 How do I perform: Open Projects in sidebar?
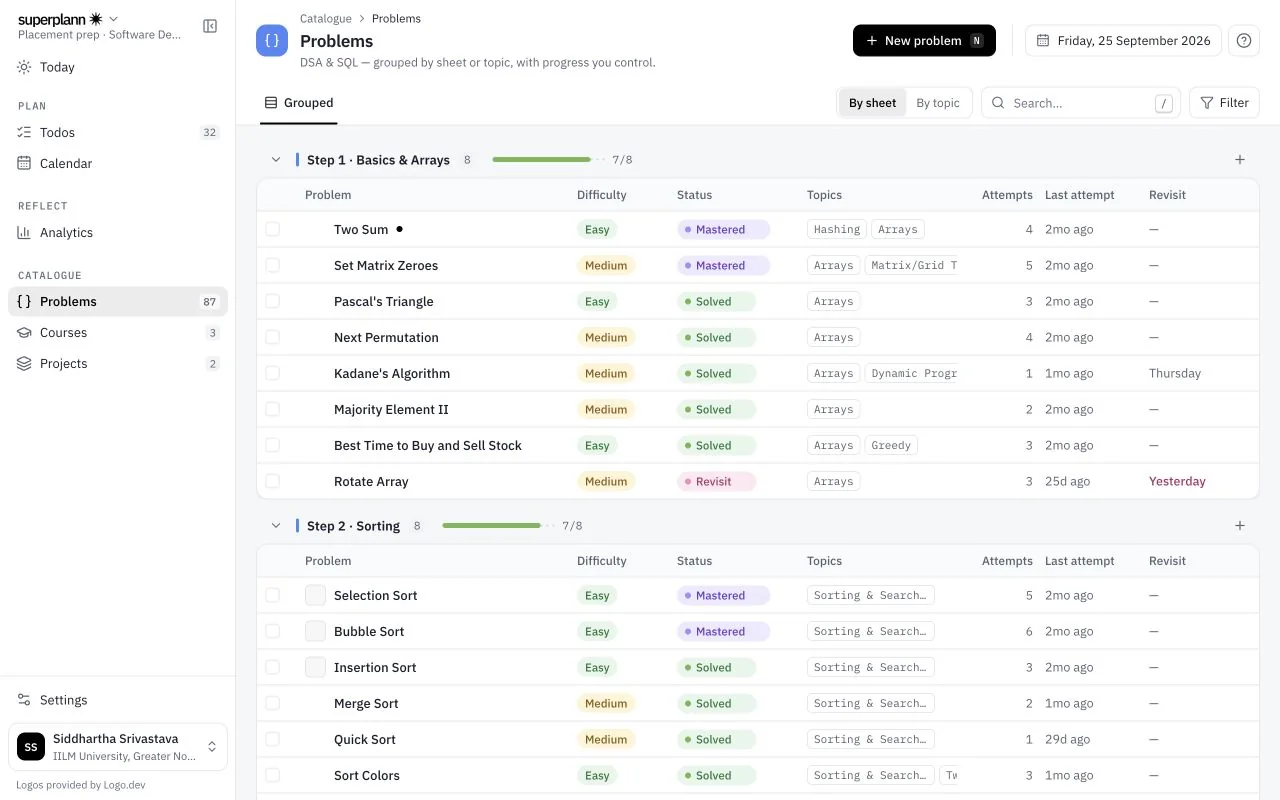[118, 363]
